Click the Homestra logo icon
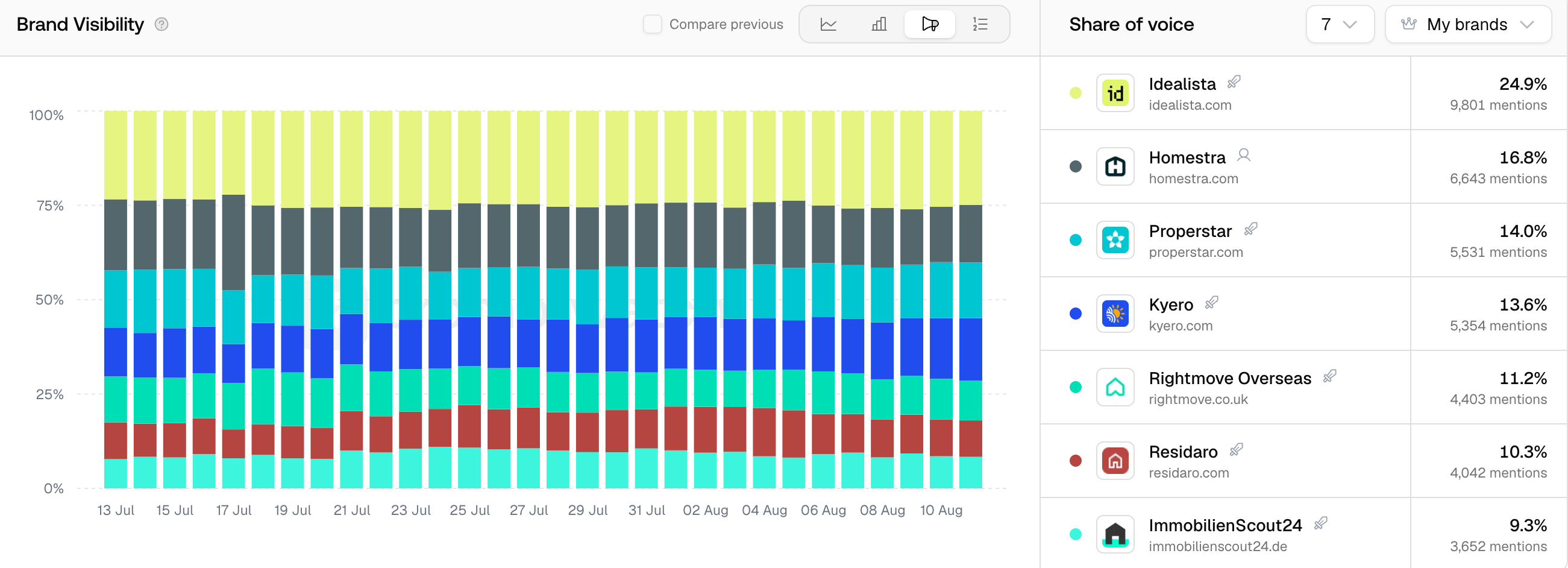Viewport: 1568px width, 568px height. [1115, 167]
